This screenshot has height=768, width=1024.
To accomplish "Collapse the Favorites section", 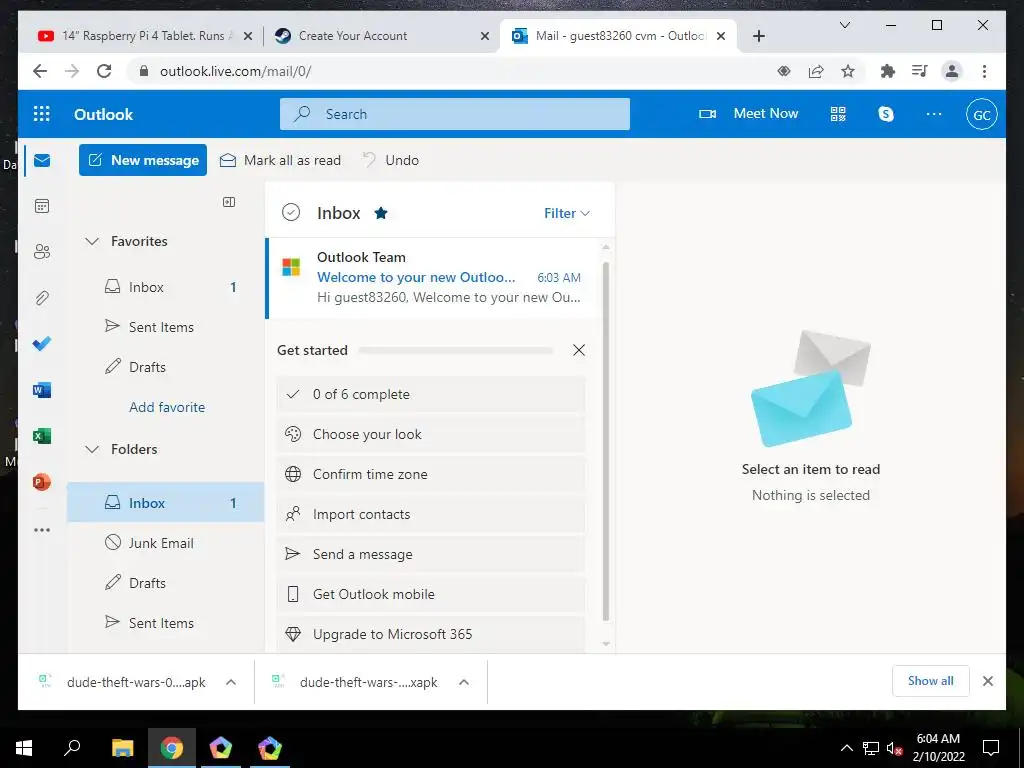I will tap(92, 241).
